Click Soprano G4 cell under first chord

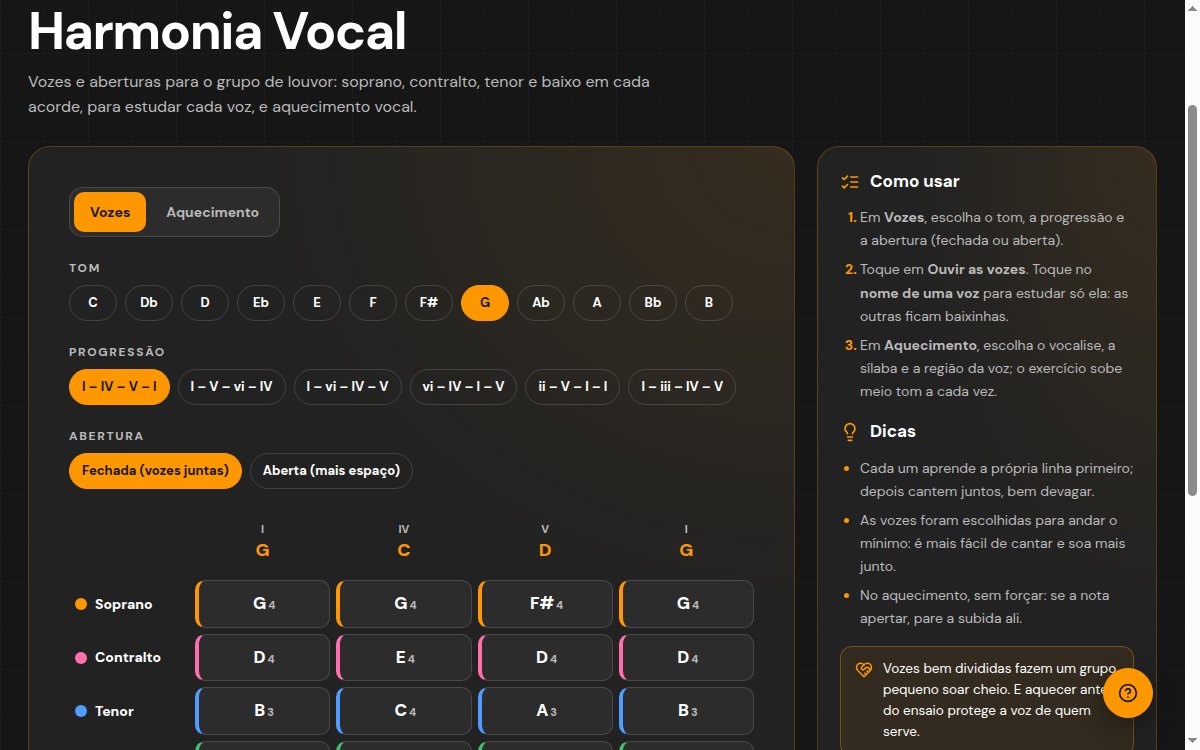(262, 604)
